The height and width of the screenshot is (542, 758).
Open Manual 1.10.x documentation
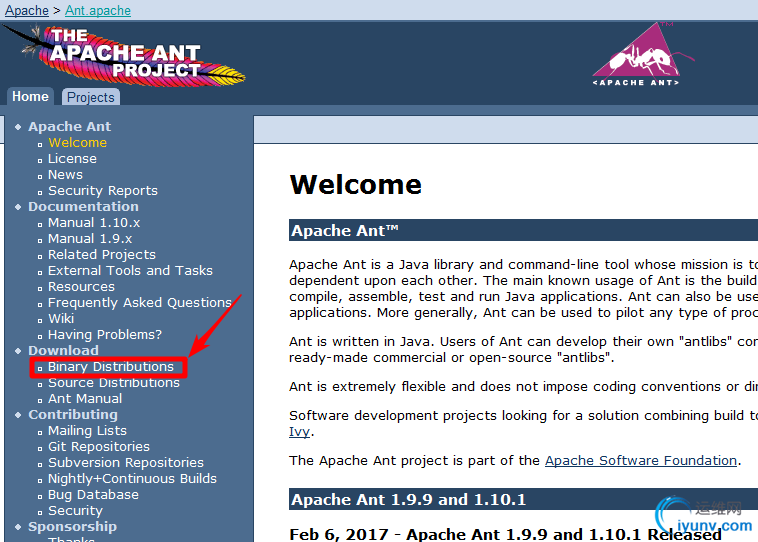pos(94,222)
